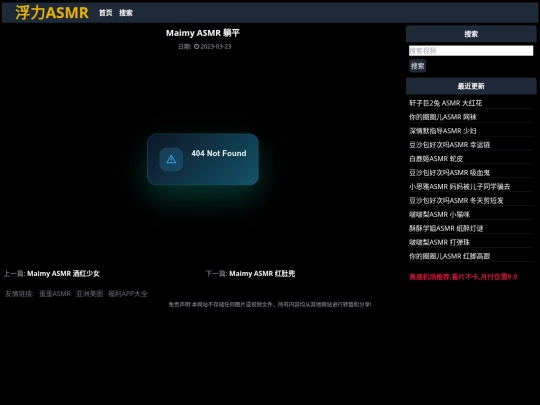The height and width of the screenshot is (405, 540).
Task: Click the 浮力ASMR site logo
Action: [52, 13]
